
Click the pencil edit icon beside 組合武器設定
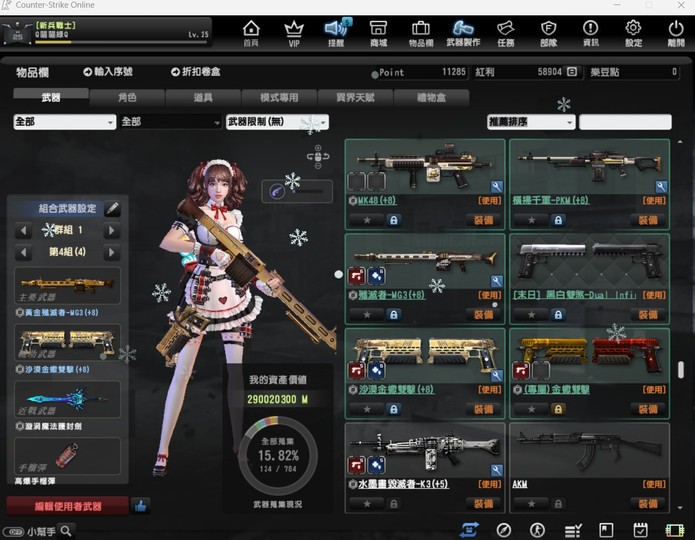112,209
